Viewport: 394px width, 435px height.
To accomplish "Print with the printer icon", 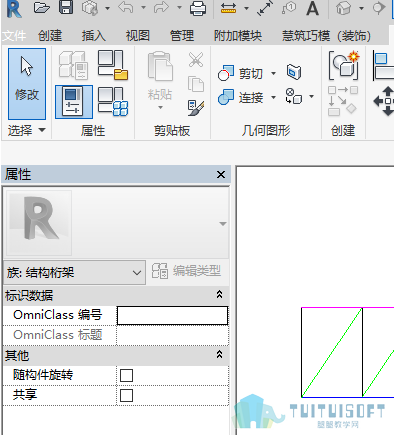I will pos(198,8).
